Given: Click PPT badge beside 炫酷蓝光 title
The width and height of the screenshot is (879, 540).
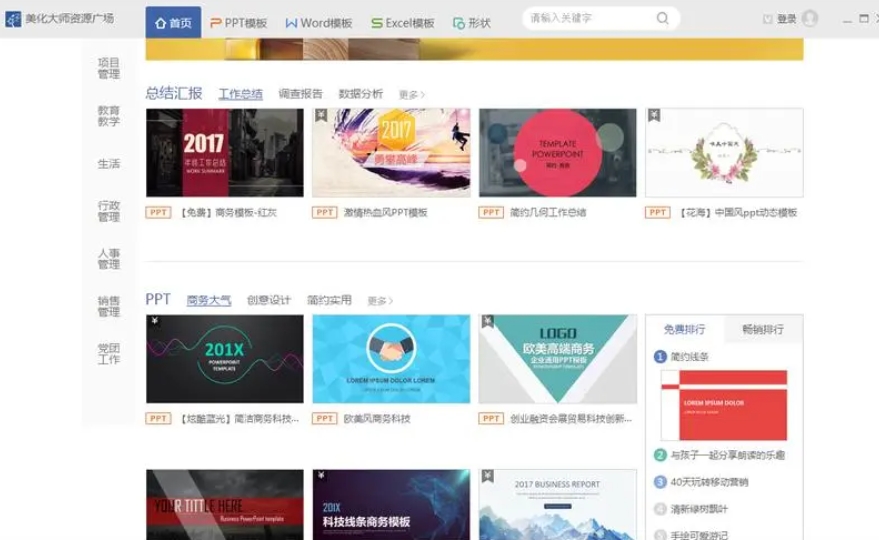Looking at the screenshot, I should [158, 418].
